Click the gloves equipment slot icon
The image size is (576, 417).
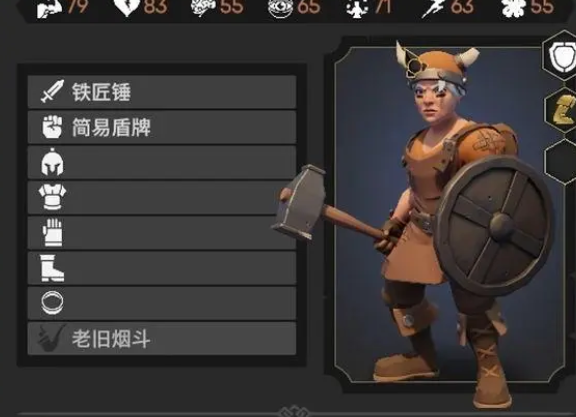[52, 232]
